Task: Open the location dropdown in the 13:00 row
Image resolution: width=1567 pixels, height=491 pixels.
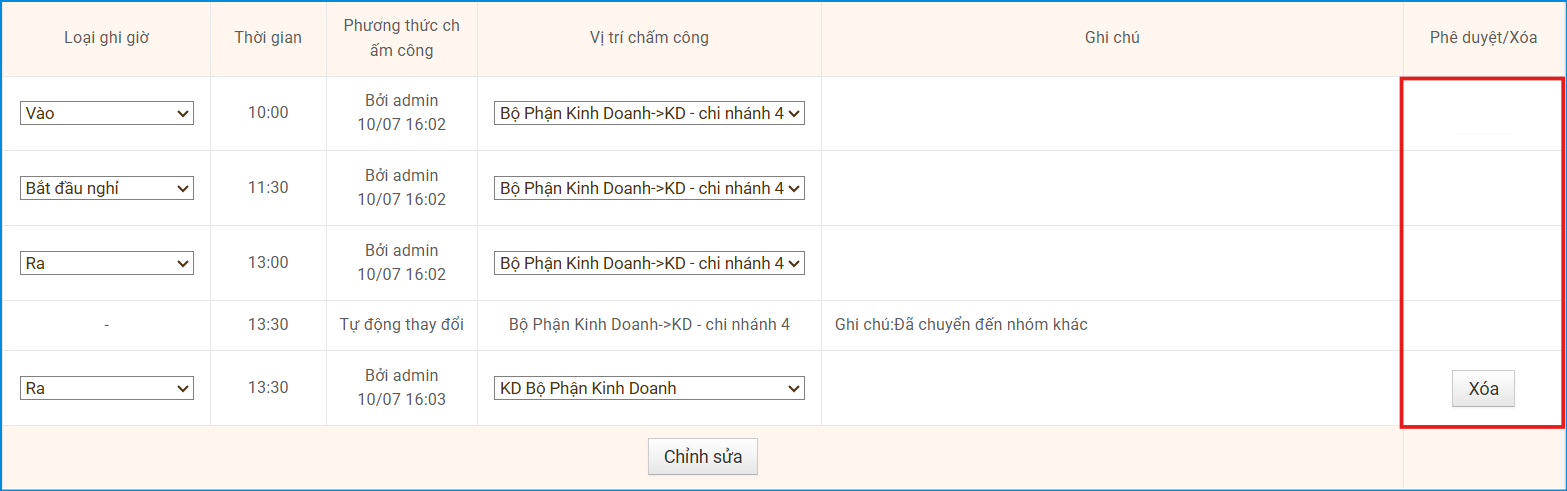Action: pyautogui.click(x=649, y=263)
